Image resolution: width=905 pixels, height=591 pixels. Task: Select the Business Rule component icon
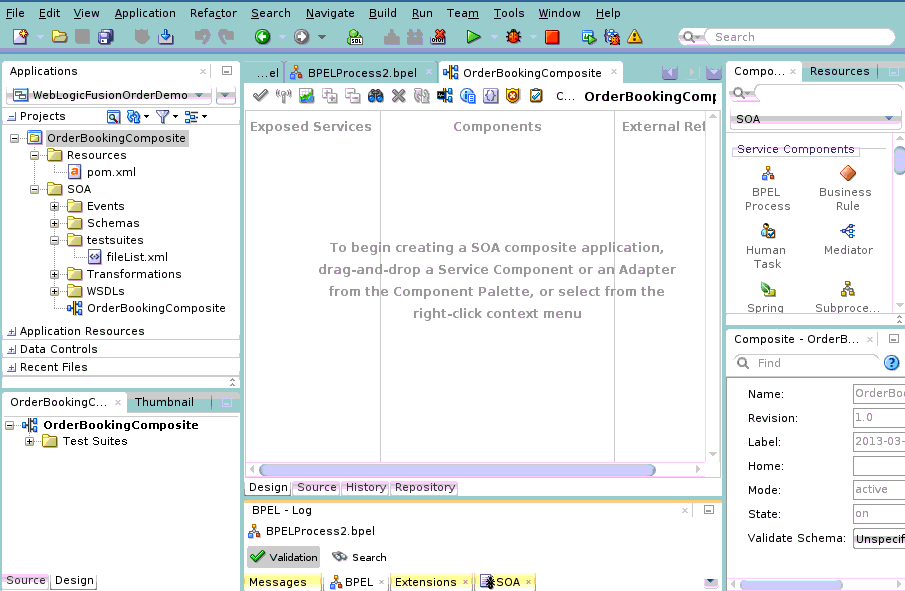847,173
